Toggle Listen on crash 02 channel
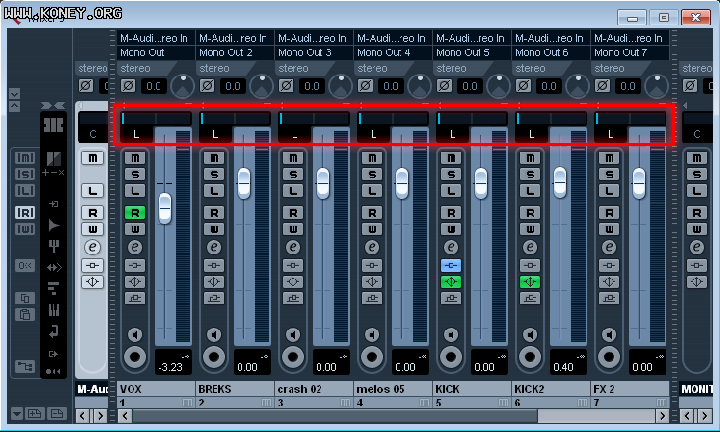 [293, 191]
